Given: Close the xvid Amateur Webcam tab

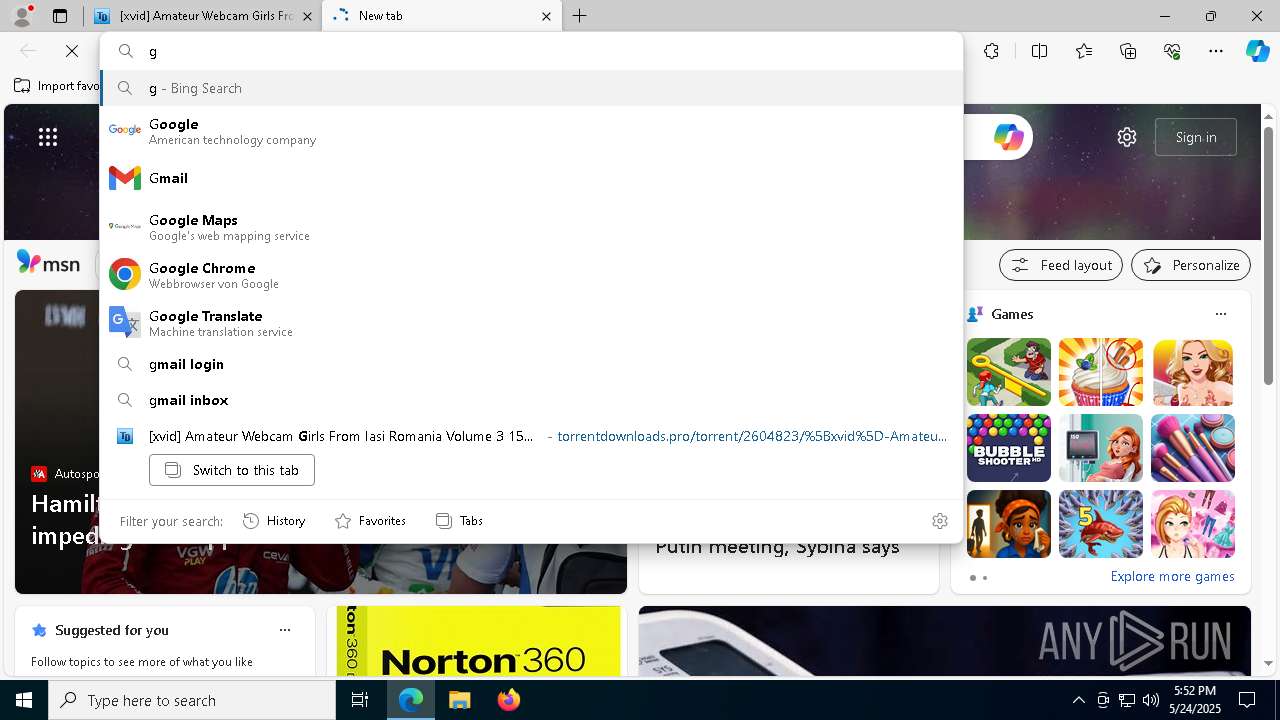Looking at the screenshot, I should pyautogui.click(x=307, y=16).
